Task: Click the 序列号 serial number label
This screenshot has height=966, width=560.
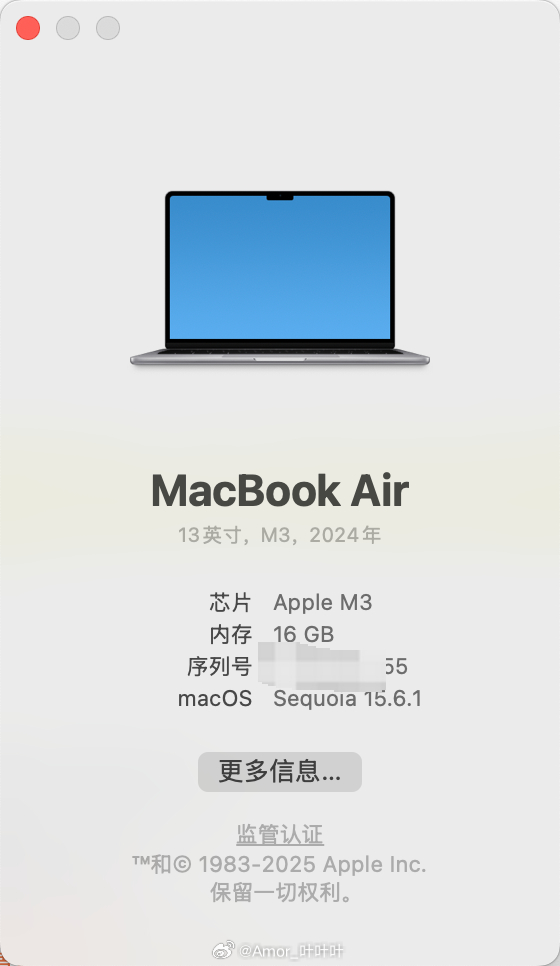Action: [x=220, y=667]
